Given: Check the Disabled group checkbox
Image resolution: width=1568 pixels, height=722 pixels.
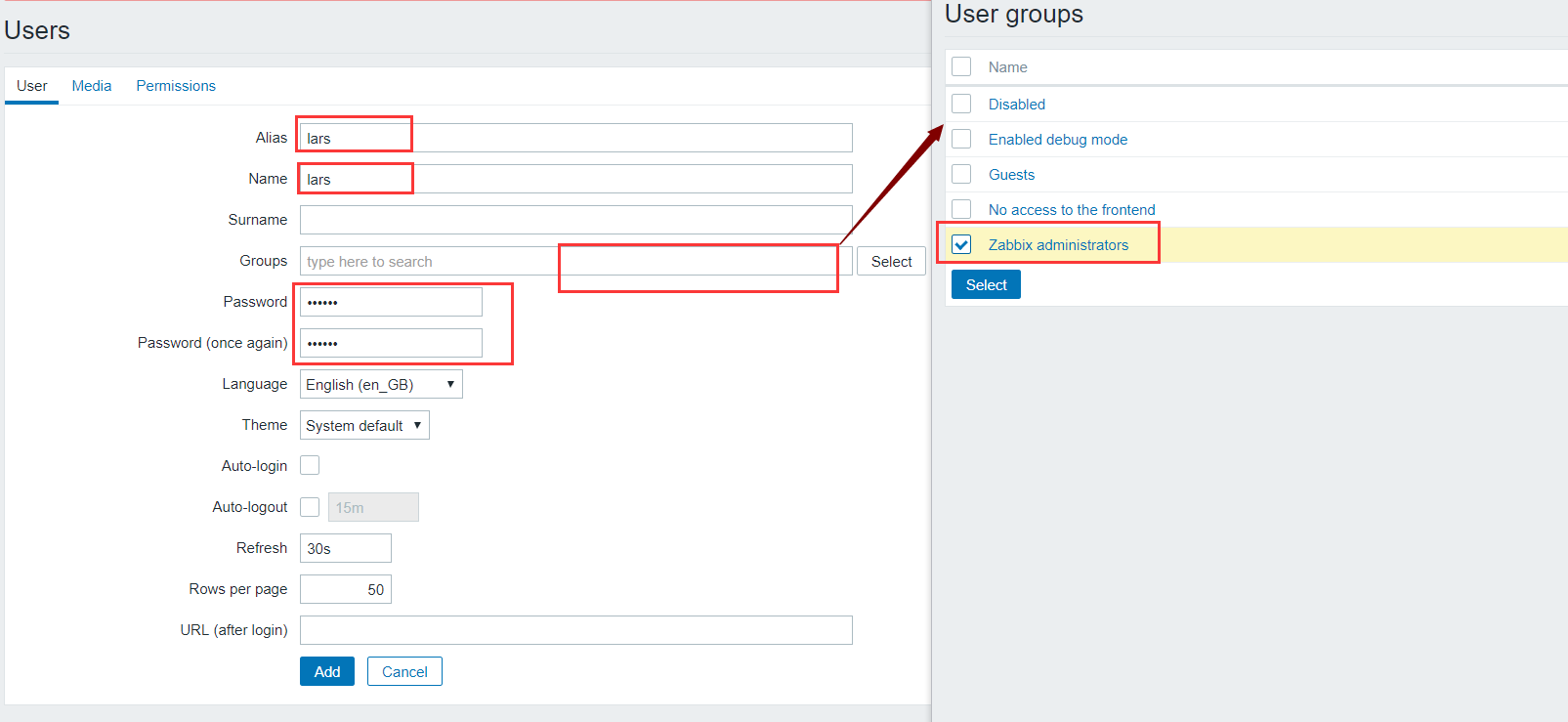Looking at the screenshot, I should [x=961, y=104].
